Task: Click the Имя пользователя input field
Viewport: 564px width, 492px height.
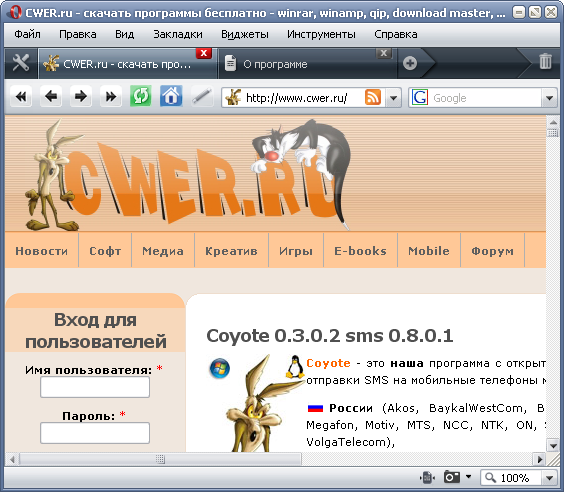Action: click(x=95, y=387)
